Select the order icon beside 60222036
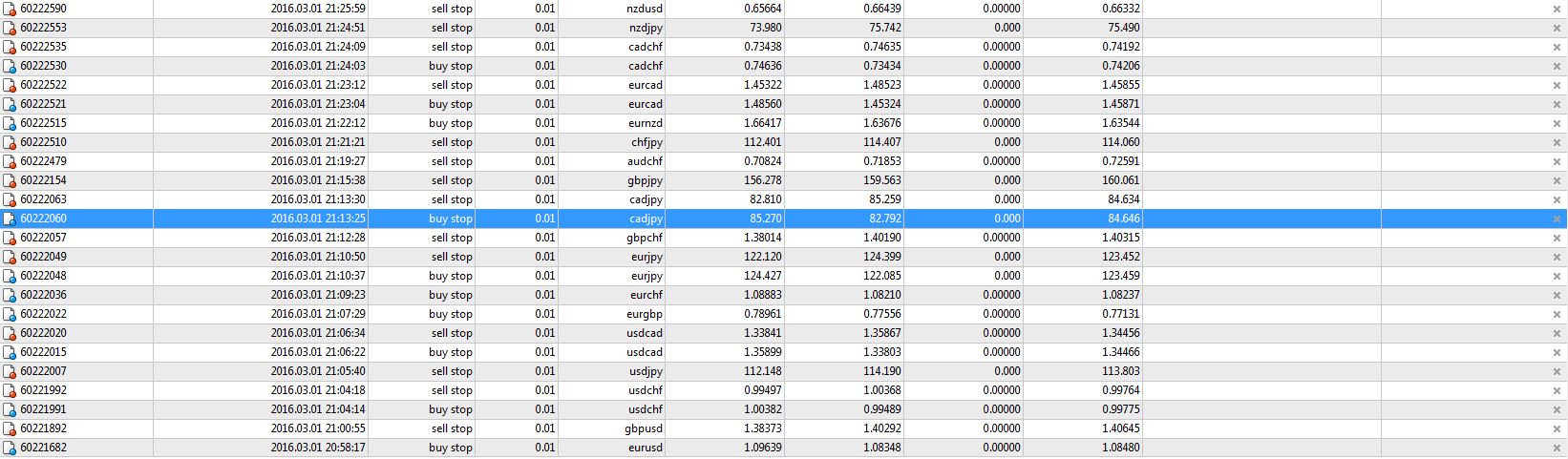Image resolution: width=1568 pixels, height=459 pixels. pos(10,295)
